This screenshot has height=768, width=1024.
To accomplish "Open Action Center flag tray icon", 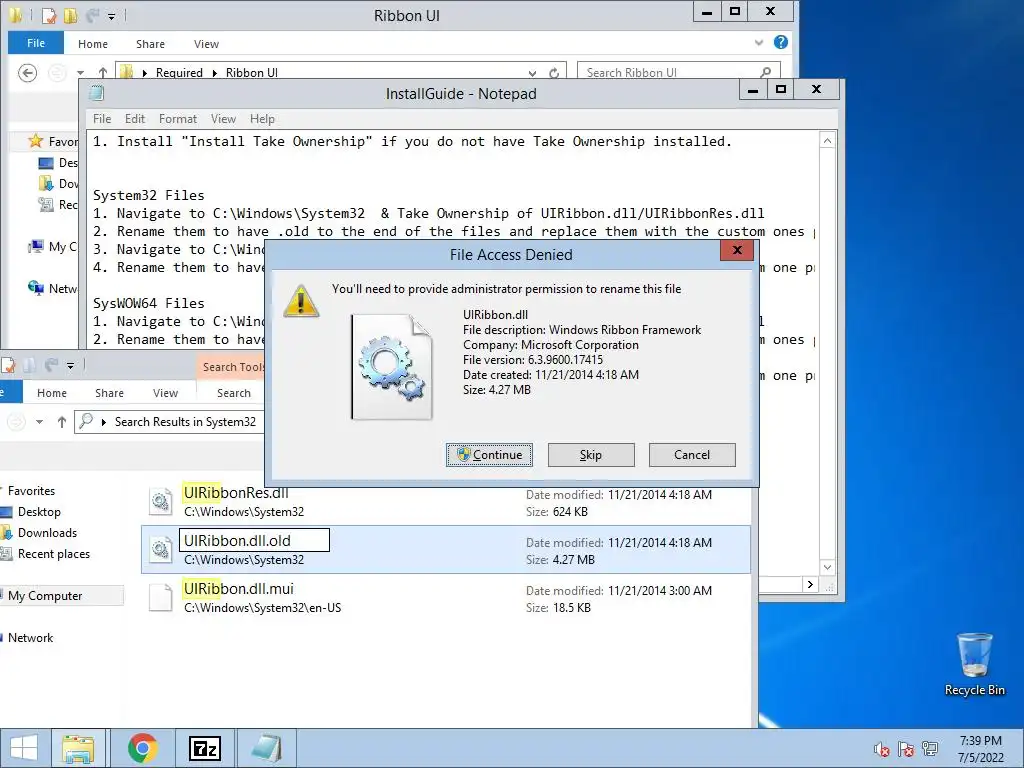I will [x=906, y=749].
